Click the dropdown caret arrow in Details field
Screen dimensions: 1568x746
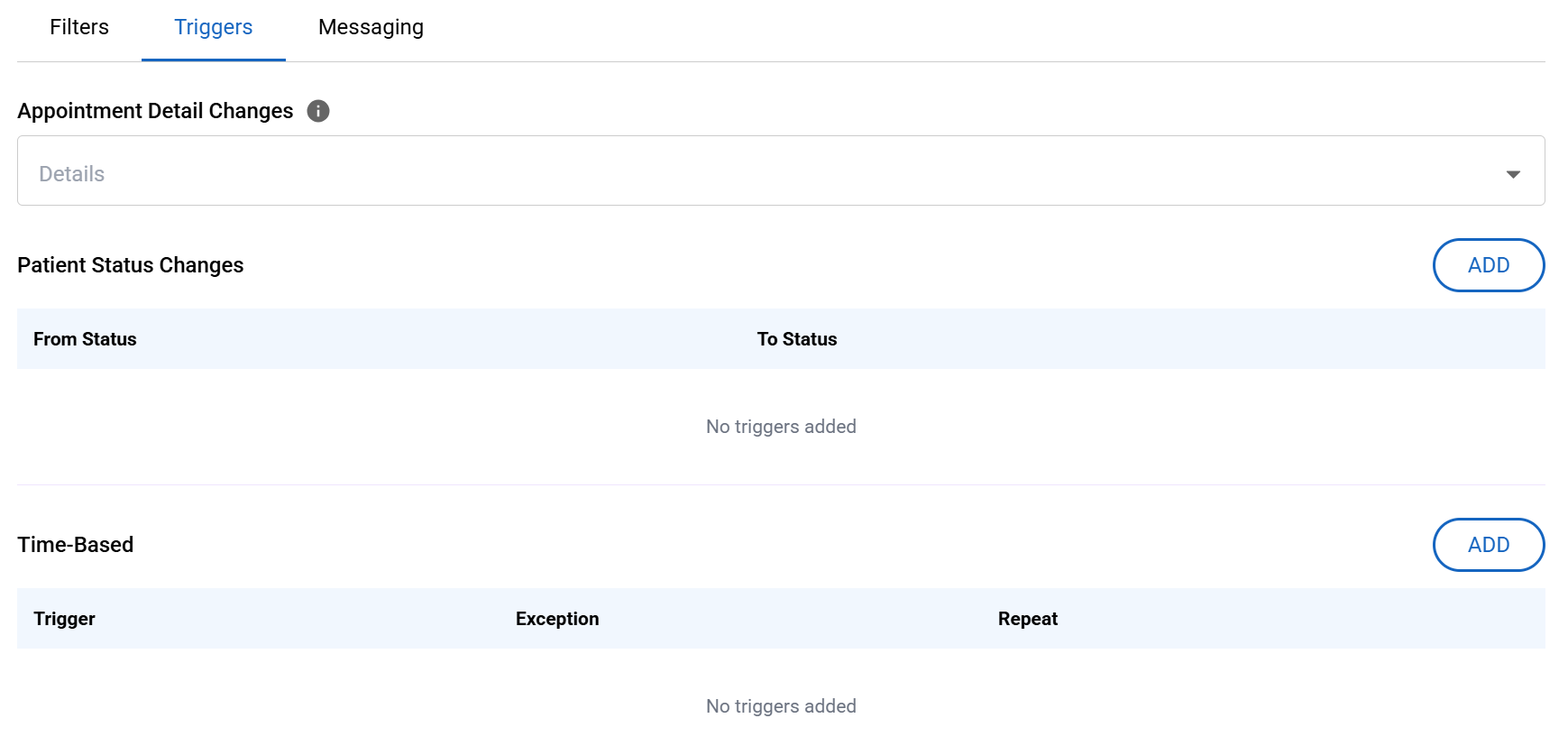[x=1513, y=174]
